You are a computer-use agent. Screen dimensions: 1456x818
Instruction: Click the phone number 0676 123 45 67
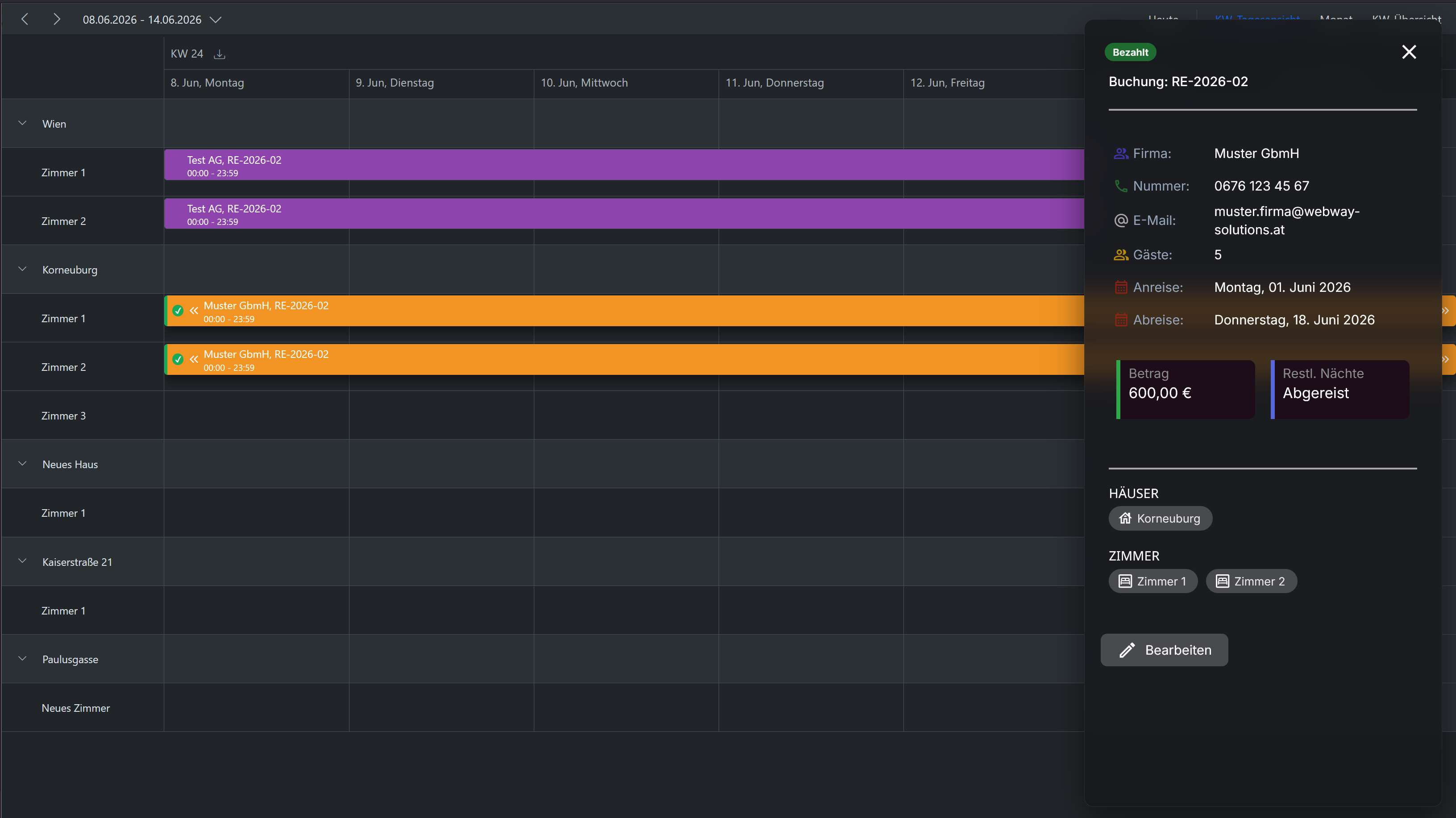click(x=1261, y=186)
